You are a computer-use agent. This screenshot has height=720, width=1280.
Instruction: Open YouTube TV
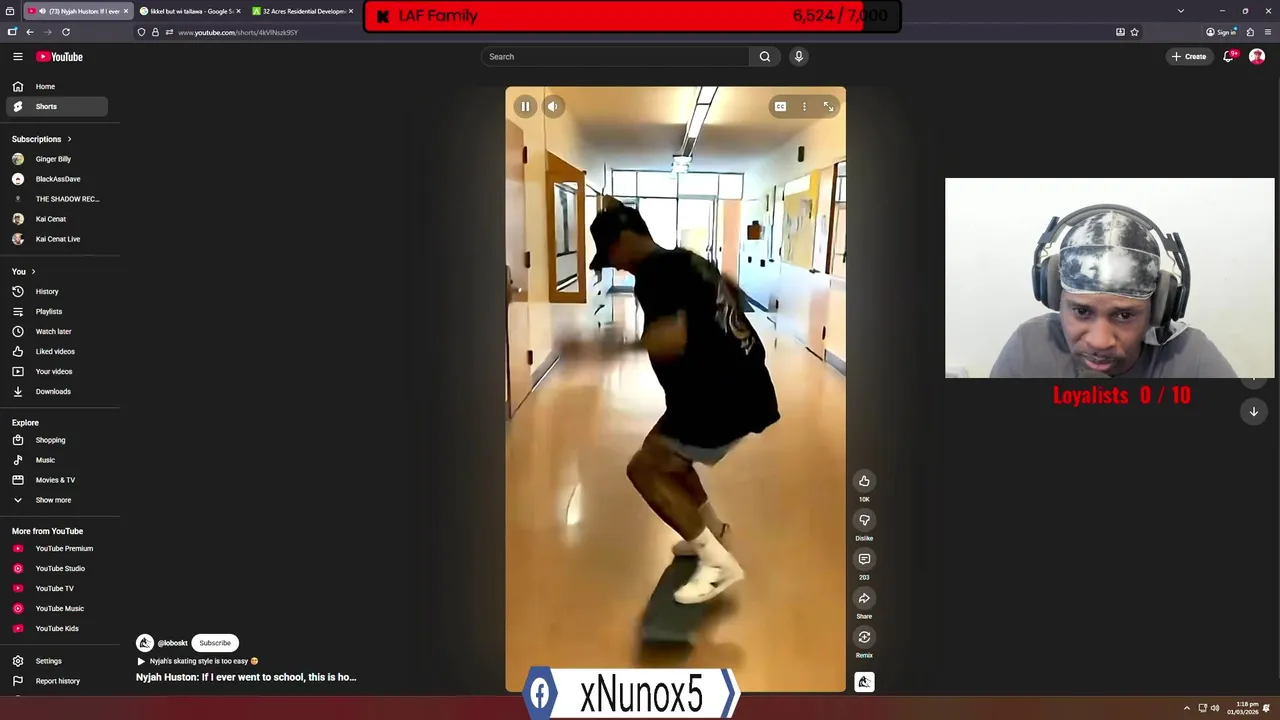[x=57, y=589]
